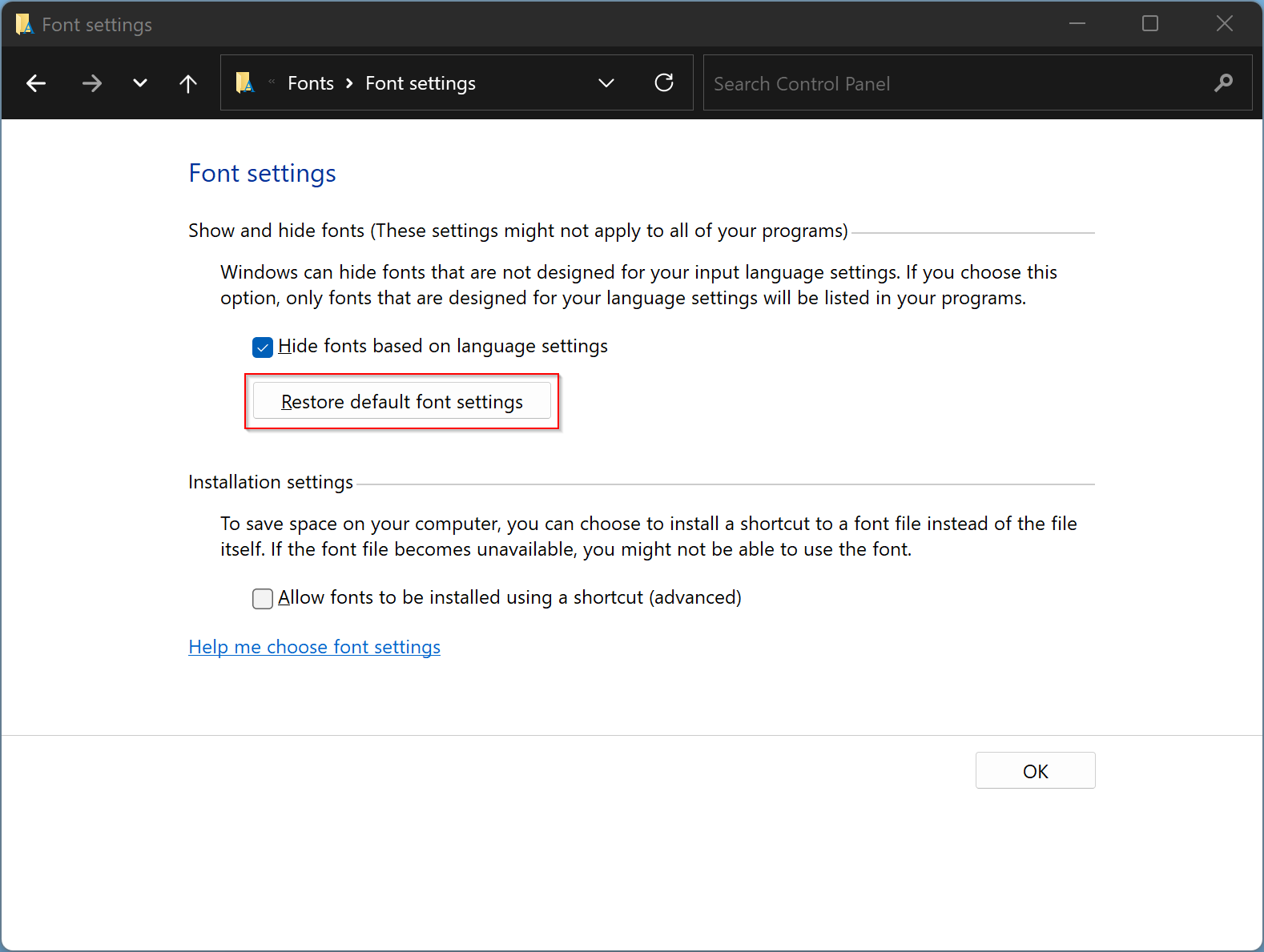The height and width of the screenshot is (952, 1264).
Task: Refresh the Font settings page
Action: (x=664, y=82)
